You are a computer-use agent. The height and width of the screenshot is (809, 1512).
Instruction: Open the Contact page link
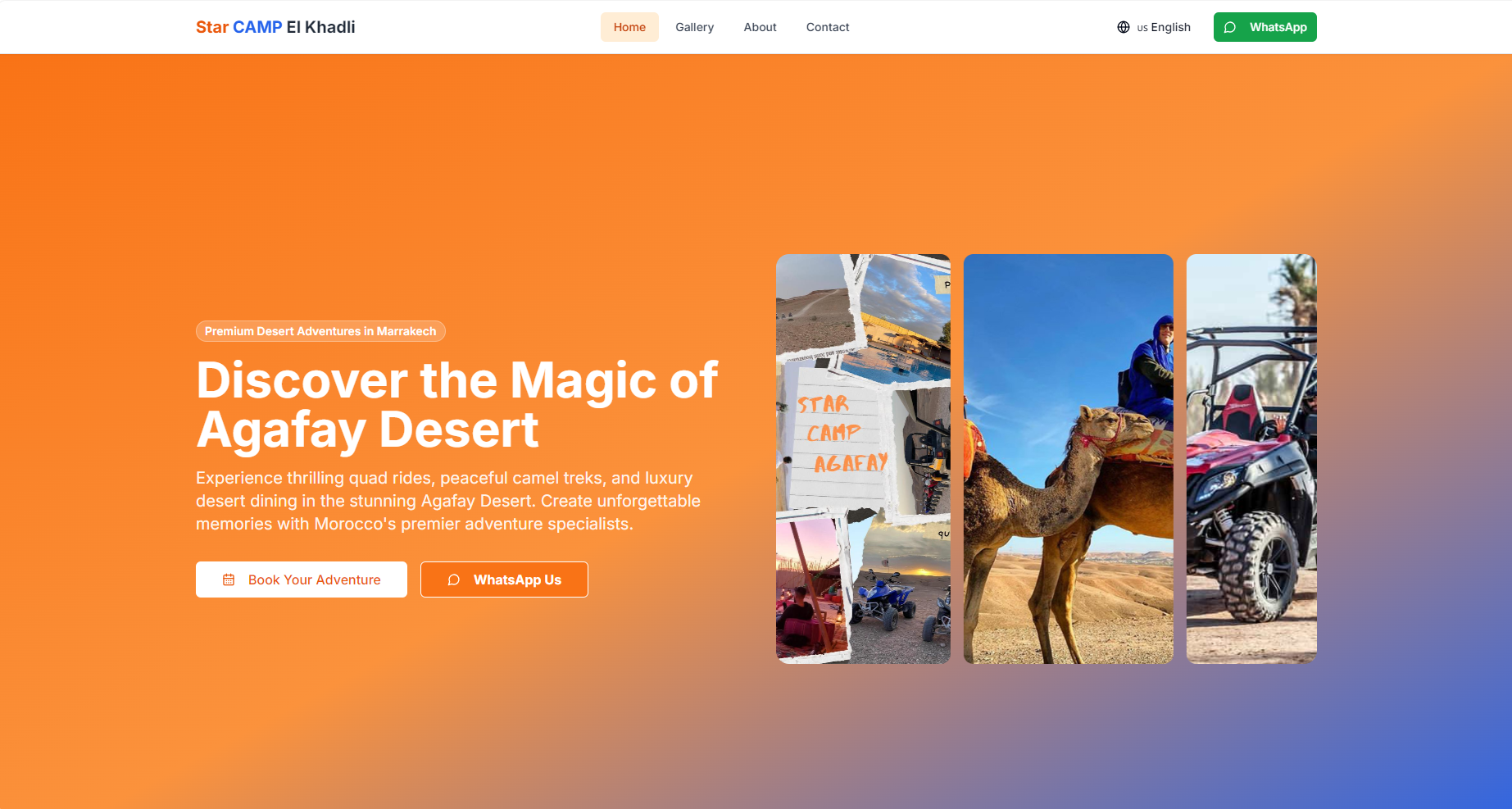828,27
